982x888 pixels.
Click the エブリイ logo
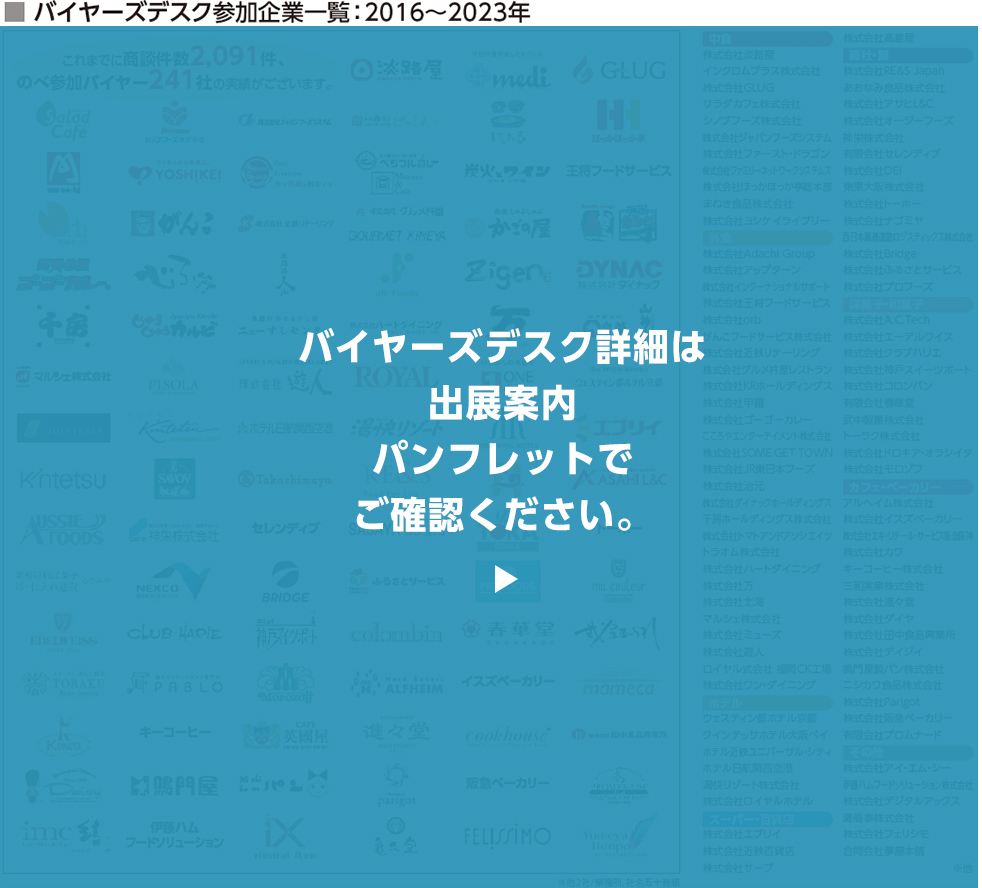(619, 428)
